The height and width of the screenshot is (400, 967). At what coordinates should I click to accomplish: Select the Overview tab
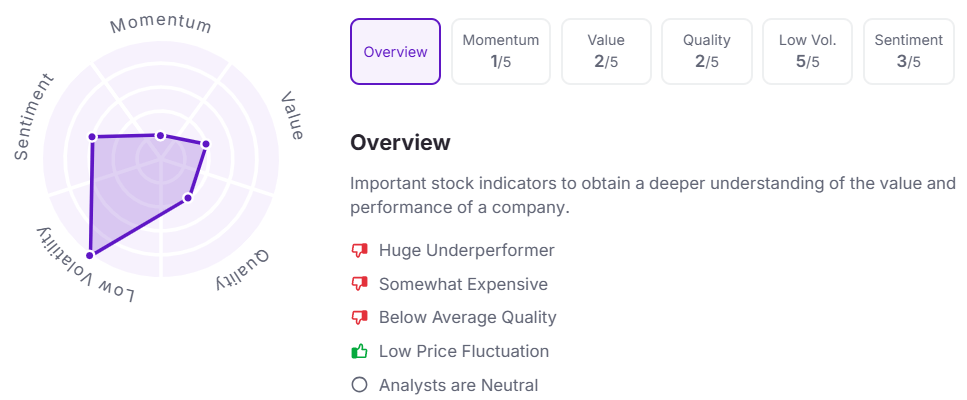pos(395,52)
